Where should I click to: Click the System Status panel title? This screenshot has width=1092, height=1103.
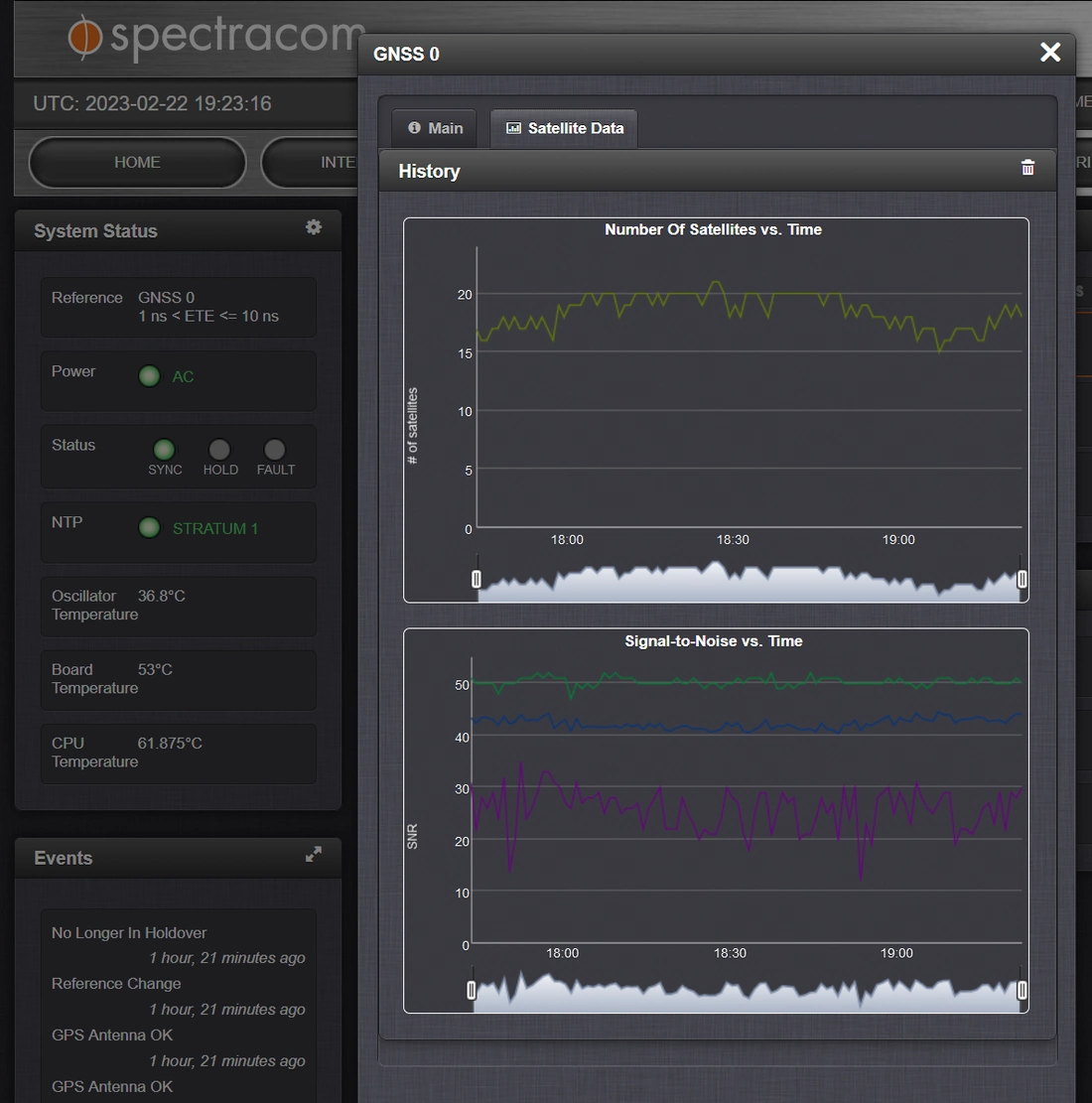coord(95,230)
